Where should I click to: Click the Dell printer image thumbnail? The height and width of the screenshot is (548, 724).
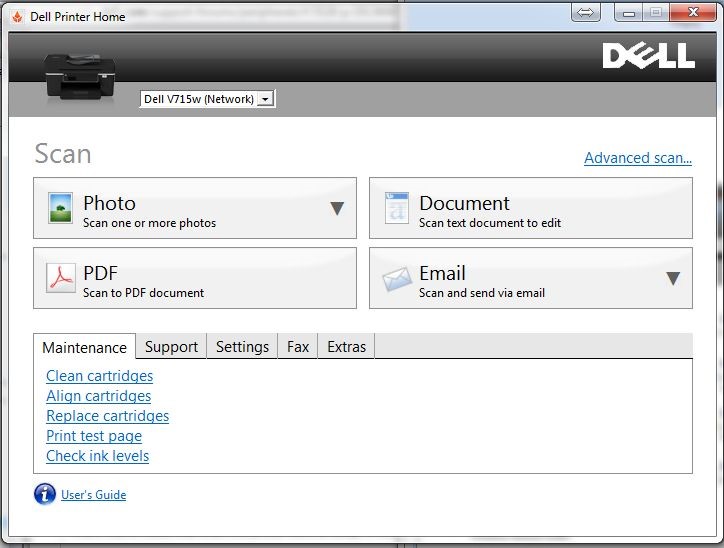[x=79, y=77]
